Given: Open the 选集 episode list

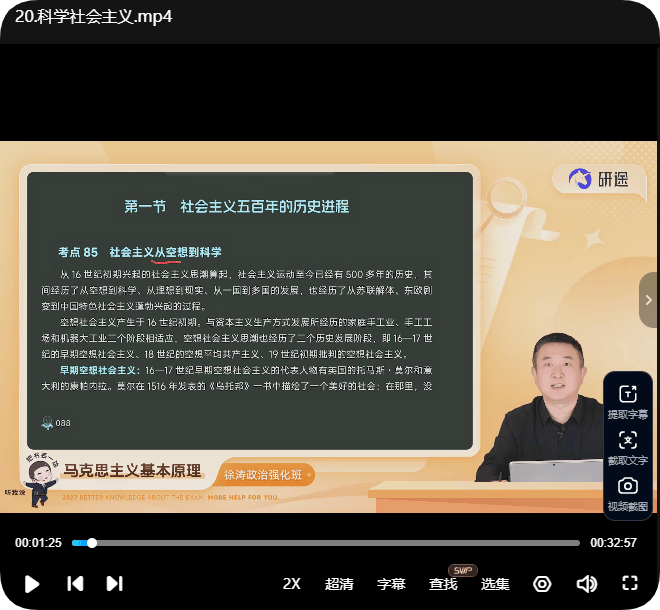Looking at the screenshot, I should [495, 584].
